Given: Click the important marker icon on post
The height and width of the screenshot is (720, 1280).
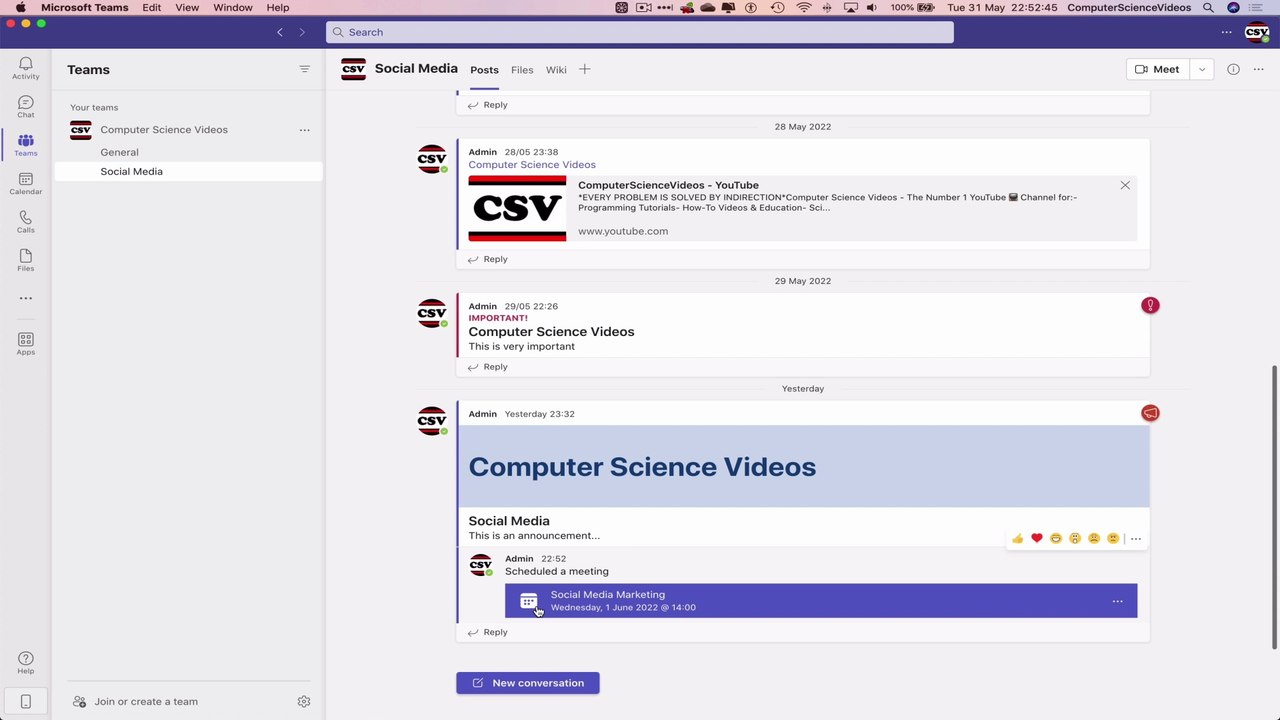Looking at the screenshot, I should 1150,305.
